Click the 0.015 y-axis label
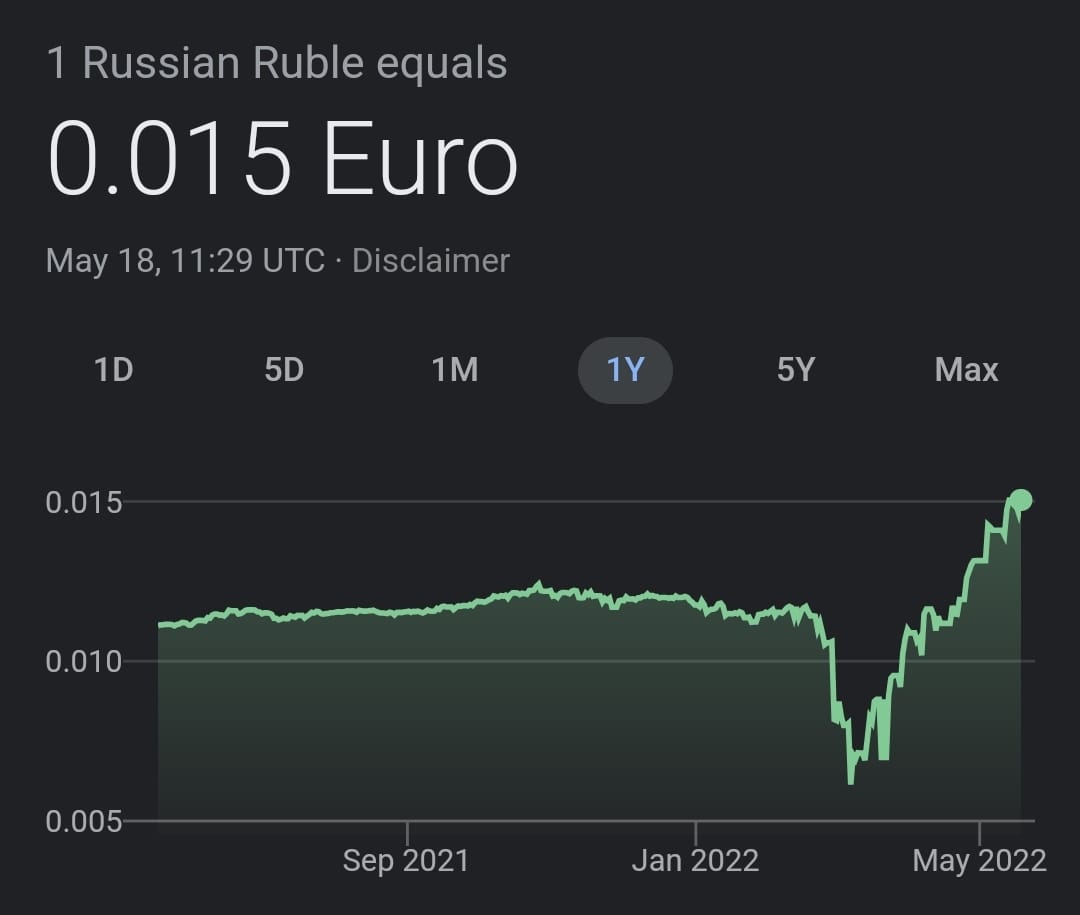The height and width of the screenshot is (915, 1080). click(x=83, y=502)
